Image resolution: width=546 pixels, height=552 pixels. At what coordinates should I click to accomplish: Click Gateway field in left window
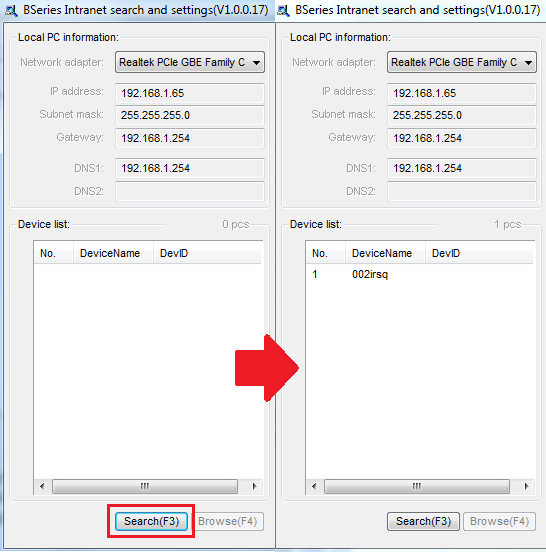190,138
